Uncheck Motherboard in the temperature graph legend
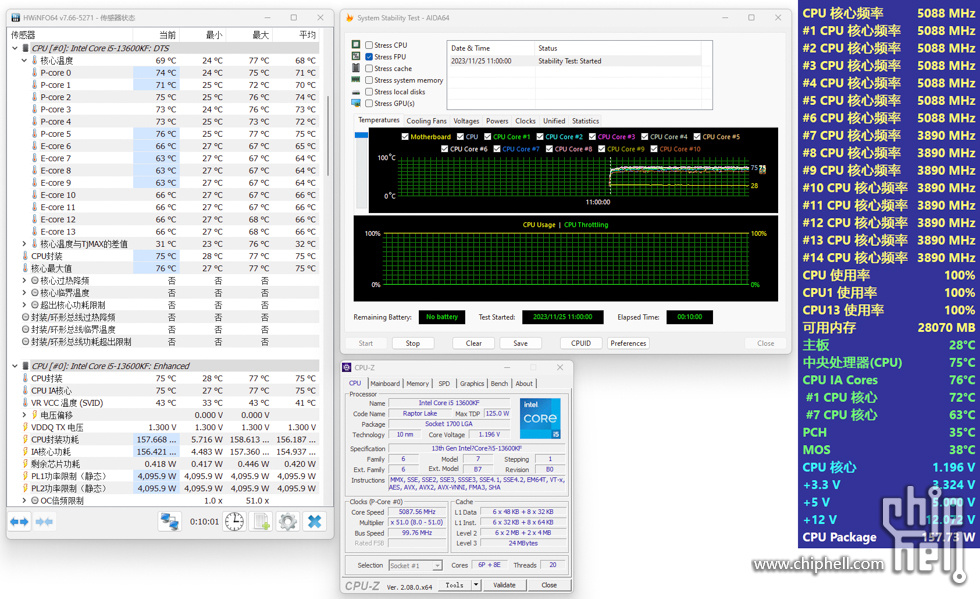Image resolution: width=980 pixels, height=599 pixels. pyautogui.click(x=405, y=136)
